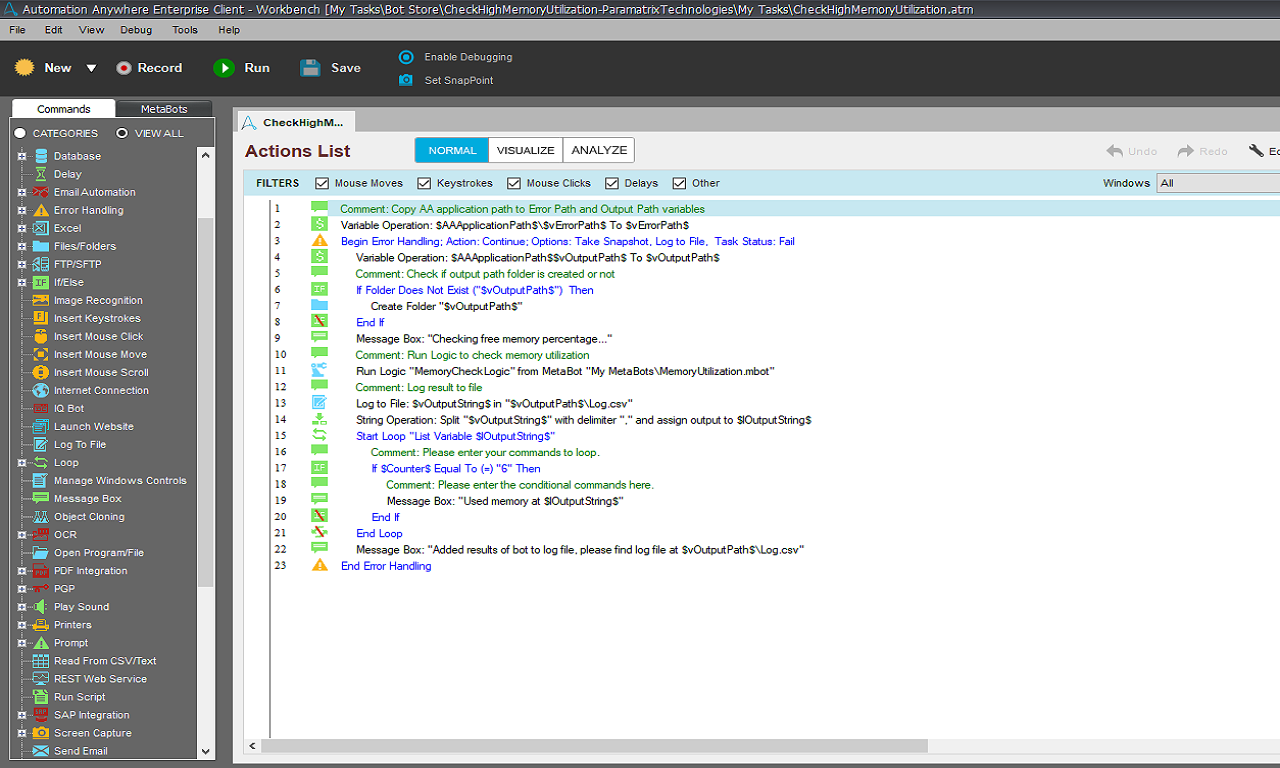
Task: Switch to the MetaBots tab
Action: (164, 109)
